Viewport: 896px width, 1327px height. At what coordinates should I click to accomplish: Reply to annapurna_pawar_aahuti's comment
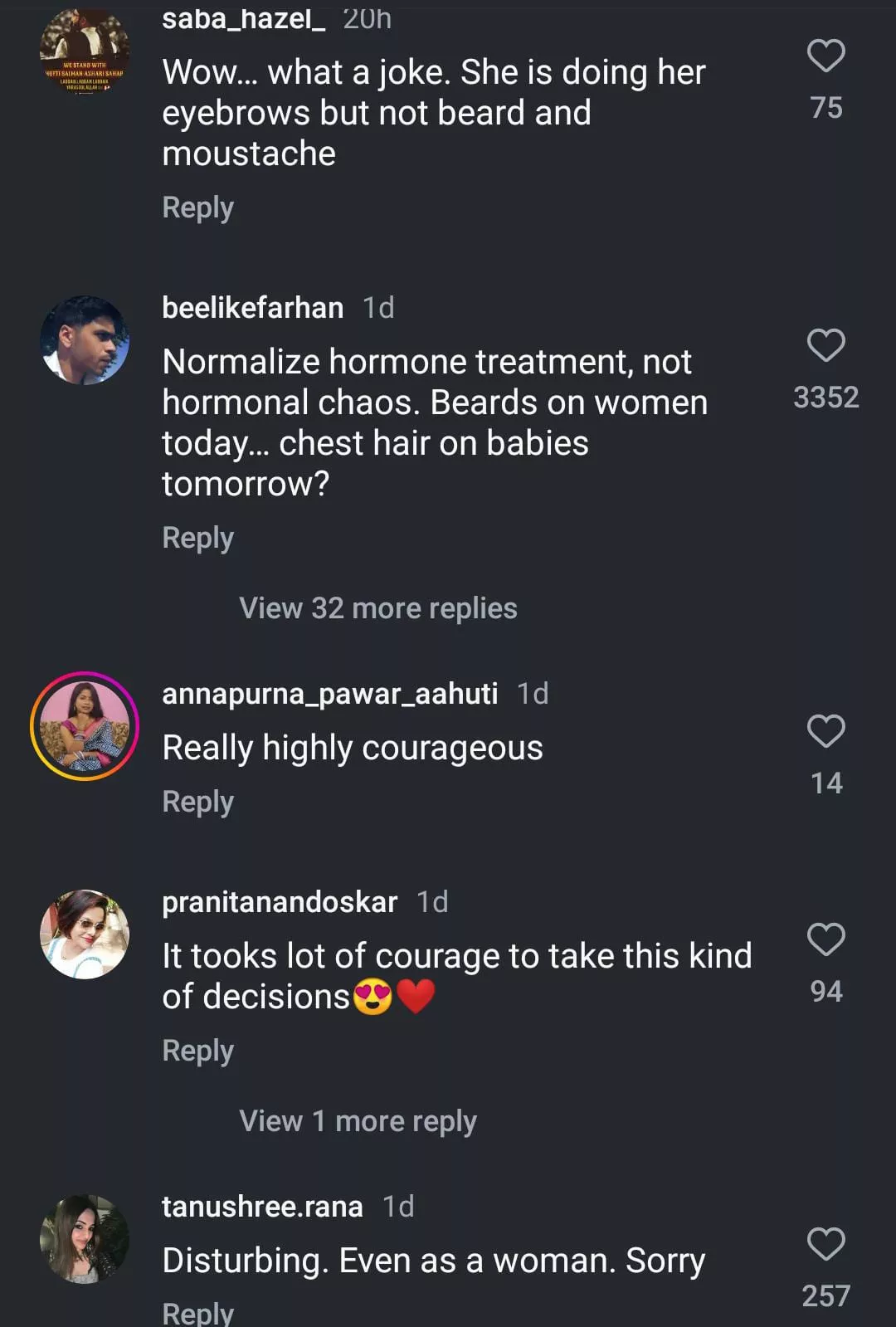[x=197, y=802]
